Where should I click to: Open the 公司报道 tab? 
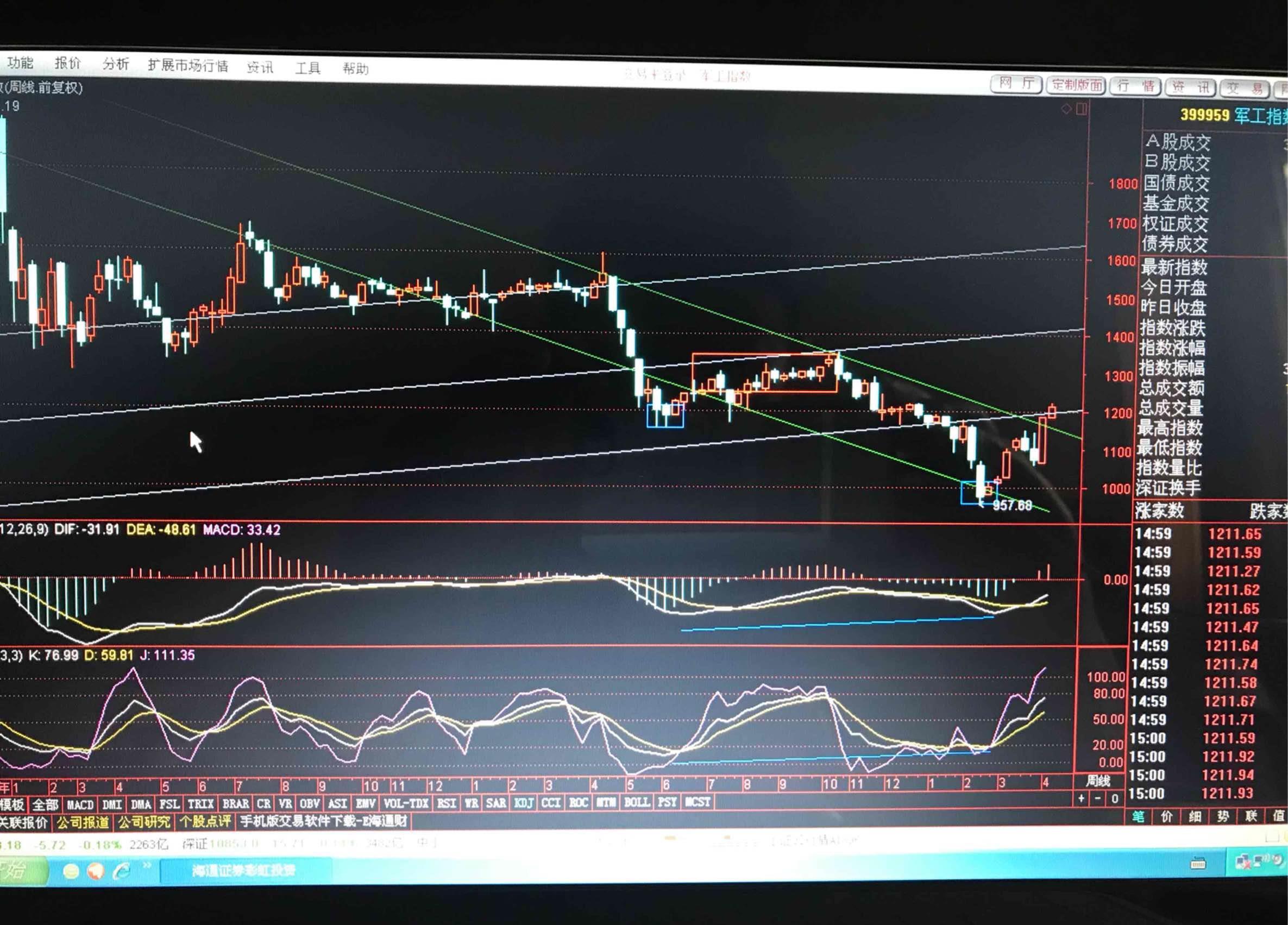point(83,822)
